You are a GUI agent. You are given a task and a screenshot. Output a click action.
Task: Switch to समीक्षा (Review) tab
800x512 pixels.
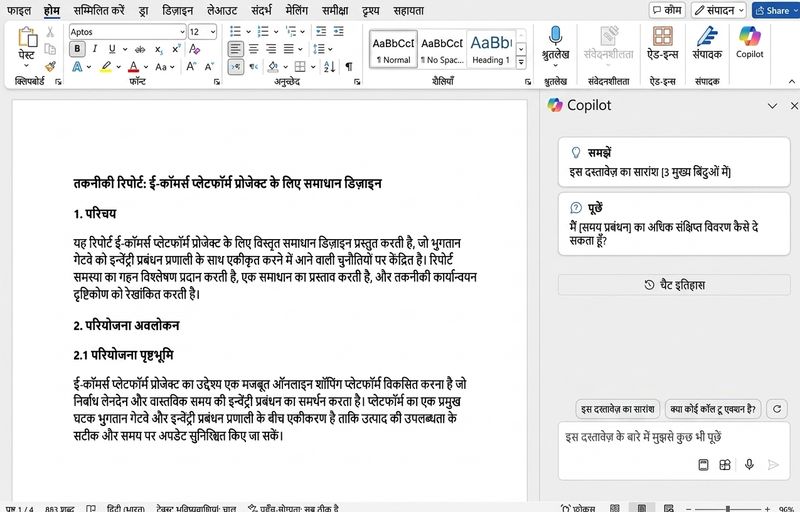coord(335,10)
